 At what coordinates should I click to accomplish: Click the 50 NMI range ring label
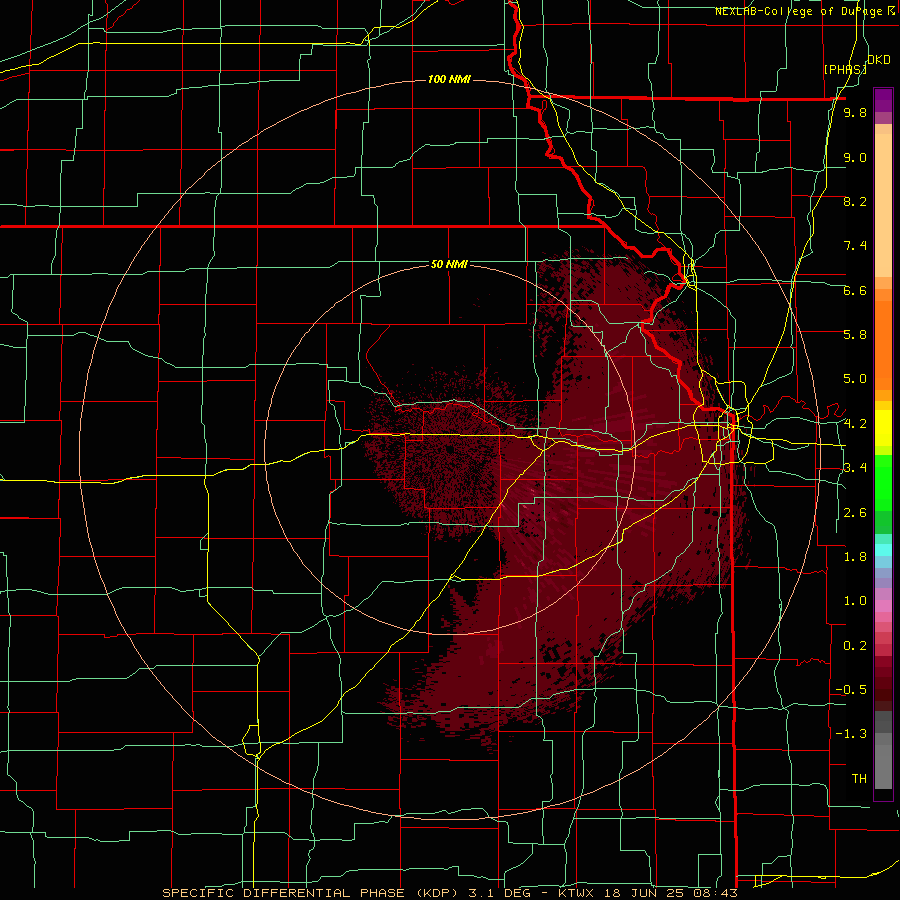pos(449,264)
